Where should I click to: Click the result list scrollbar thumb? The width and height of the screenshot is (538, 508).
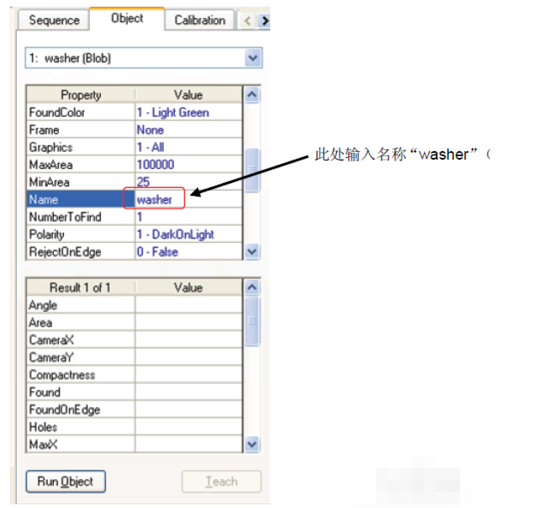point(252,321)
